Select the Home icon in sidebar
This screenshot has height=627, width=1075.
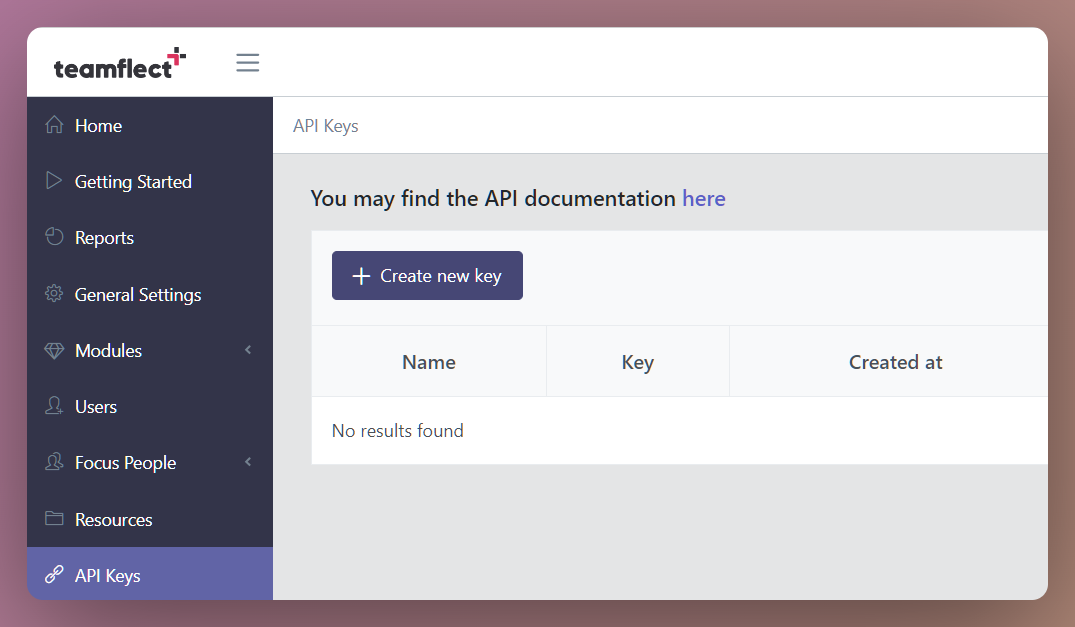pos(56,125)
